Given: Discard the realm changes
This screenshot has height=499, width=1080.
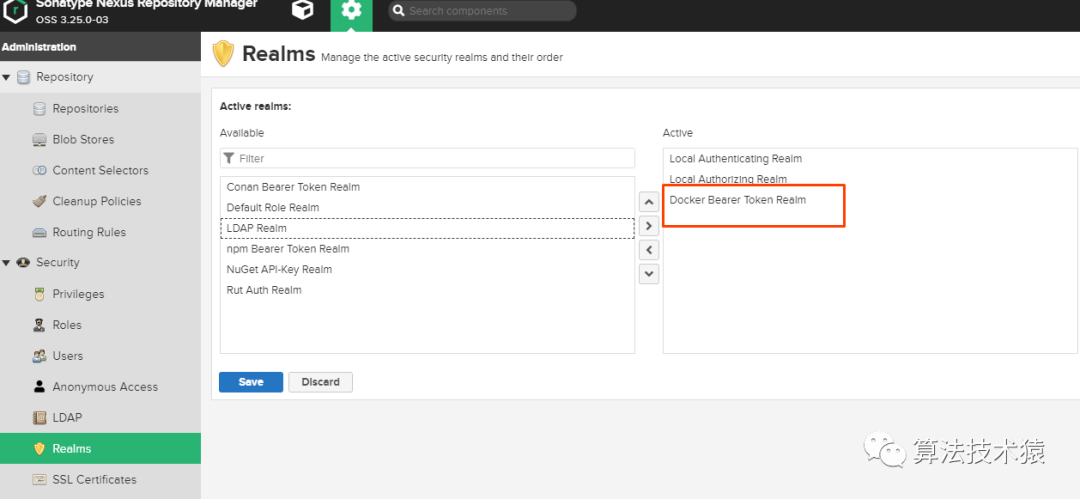Looking at the screenshot, I should [x=320, y=382].
